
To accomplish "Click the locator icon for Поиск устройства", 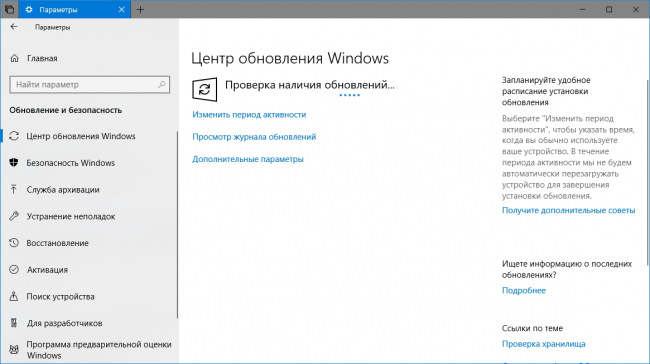I will tap(14, 296).
